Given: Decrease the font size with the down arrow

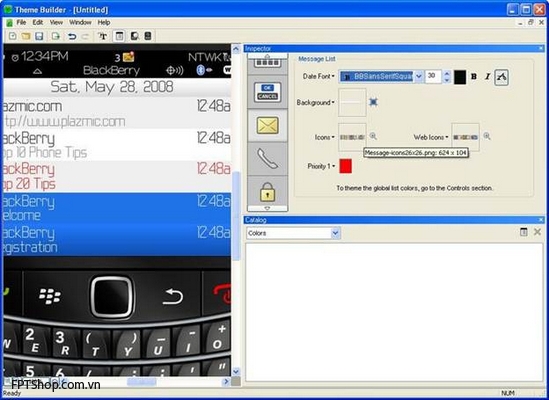Looking at the screenshot, I should 446,80.
